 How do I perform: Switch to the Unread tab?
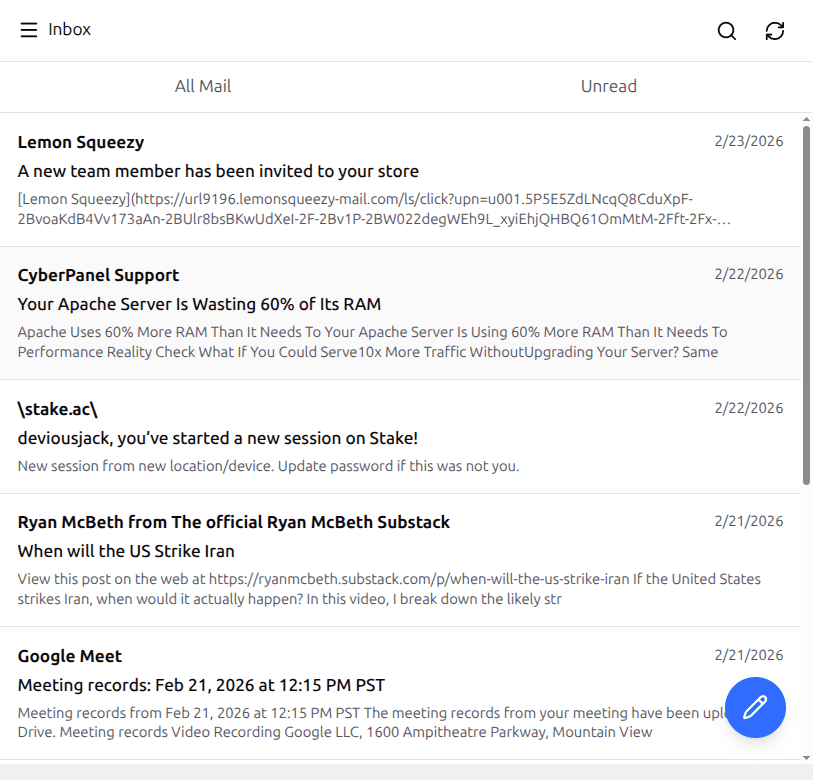[608, 86]
